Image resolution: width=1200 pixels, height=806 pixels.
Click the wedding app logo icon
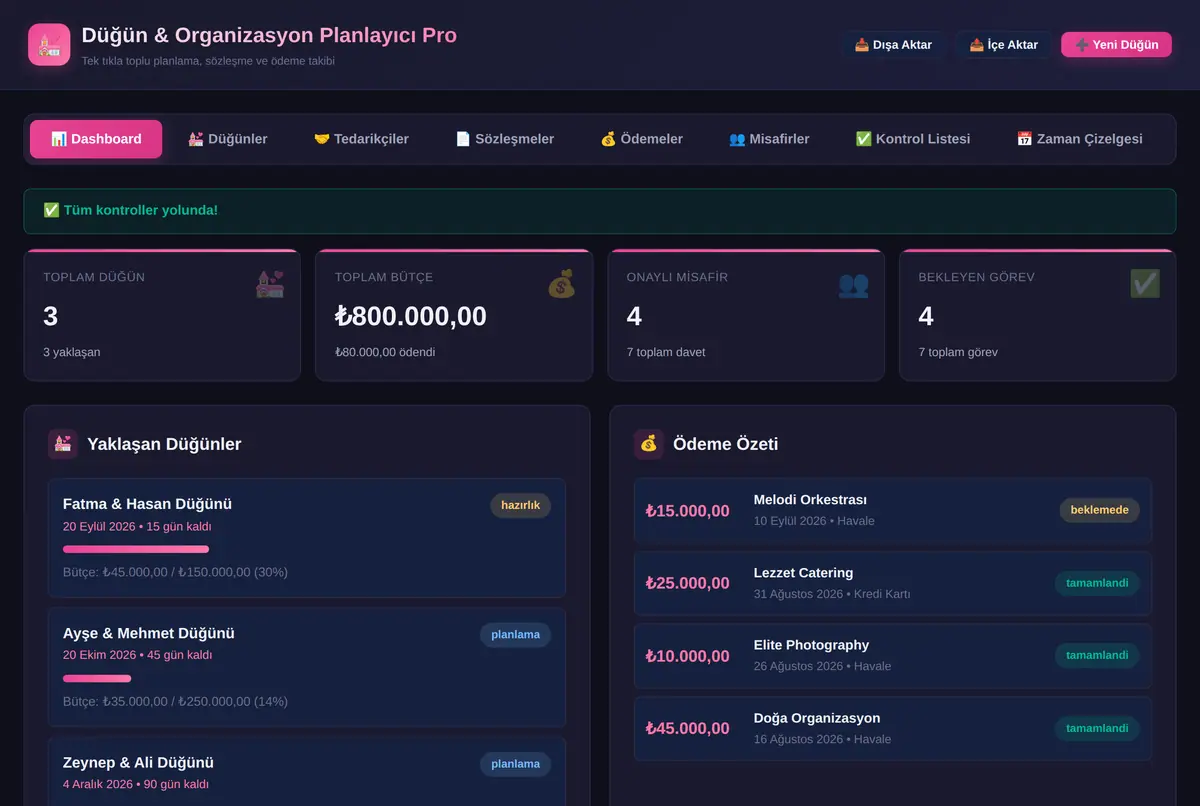pyautogui.click(x=49, y=44)
